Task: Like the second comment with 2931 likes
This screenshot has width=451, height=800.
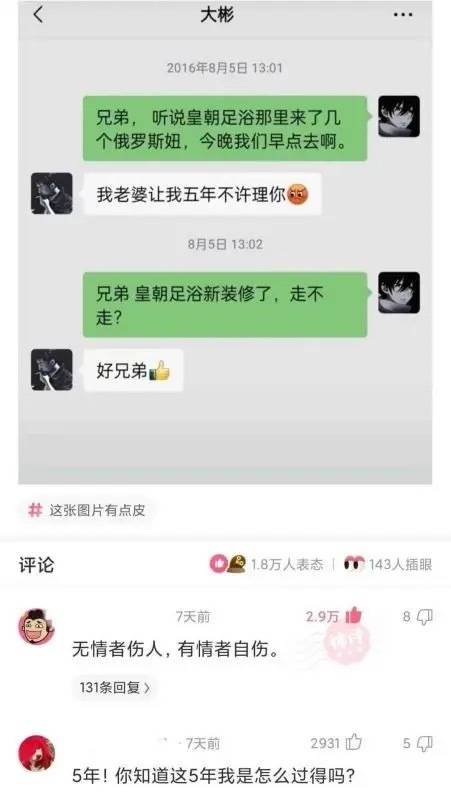Action: 354,742
